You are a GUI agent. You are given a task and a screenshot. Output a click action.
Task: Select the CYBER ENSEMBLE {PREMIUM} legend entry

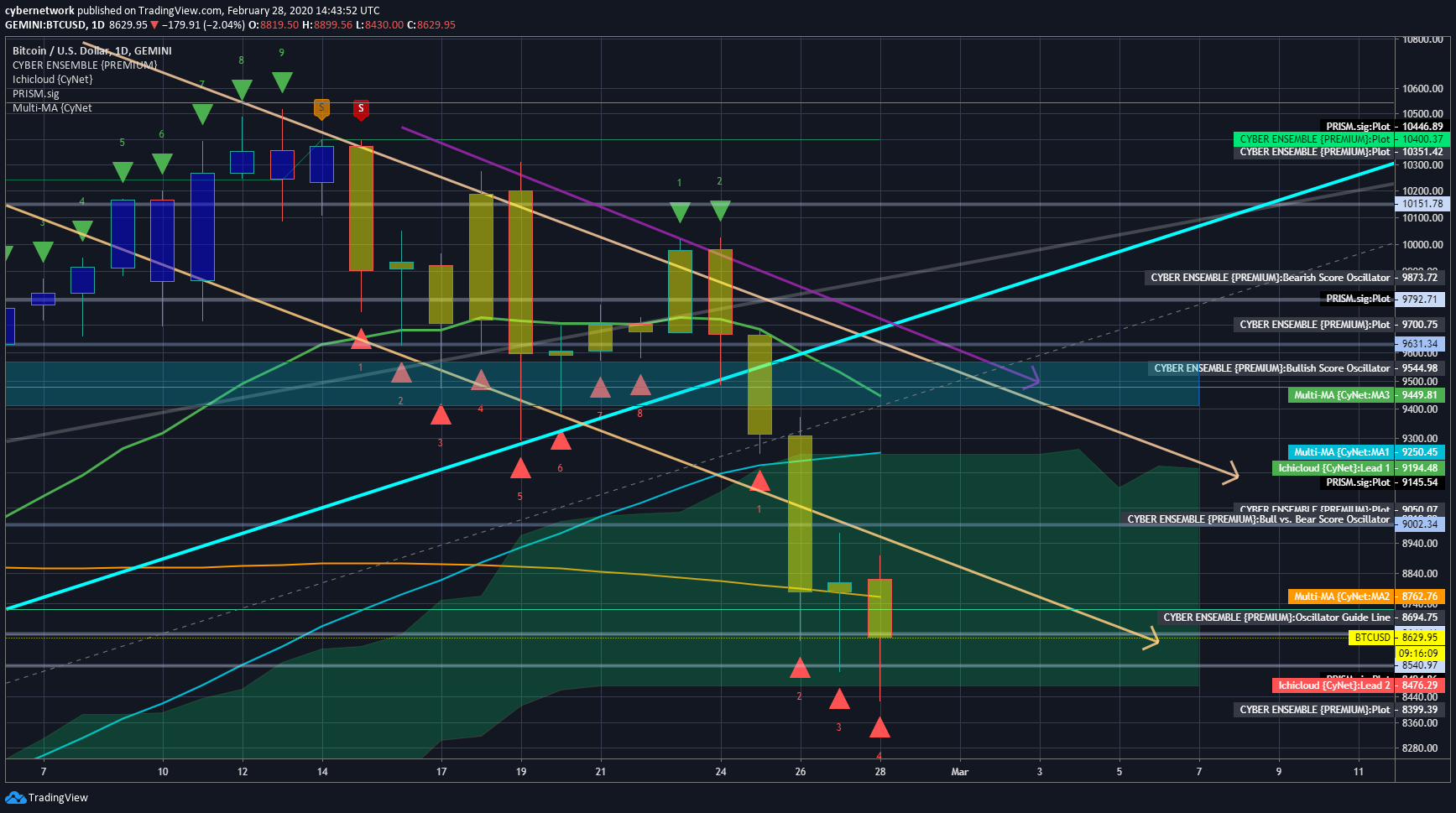(85, 65)
